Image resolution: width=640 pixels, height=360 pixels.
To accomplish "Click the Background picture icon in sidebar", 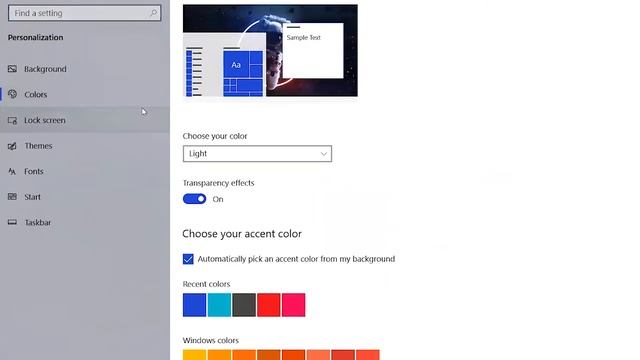I will click(12, 69).
